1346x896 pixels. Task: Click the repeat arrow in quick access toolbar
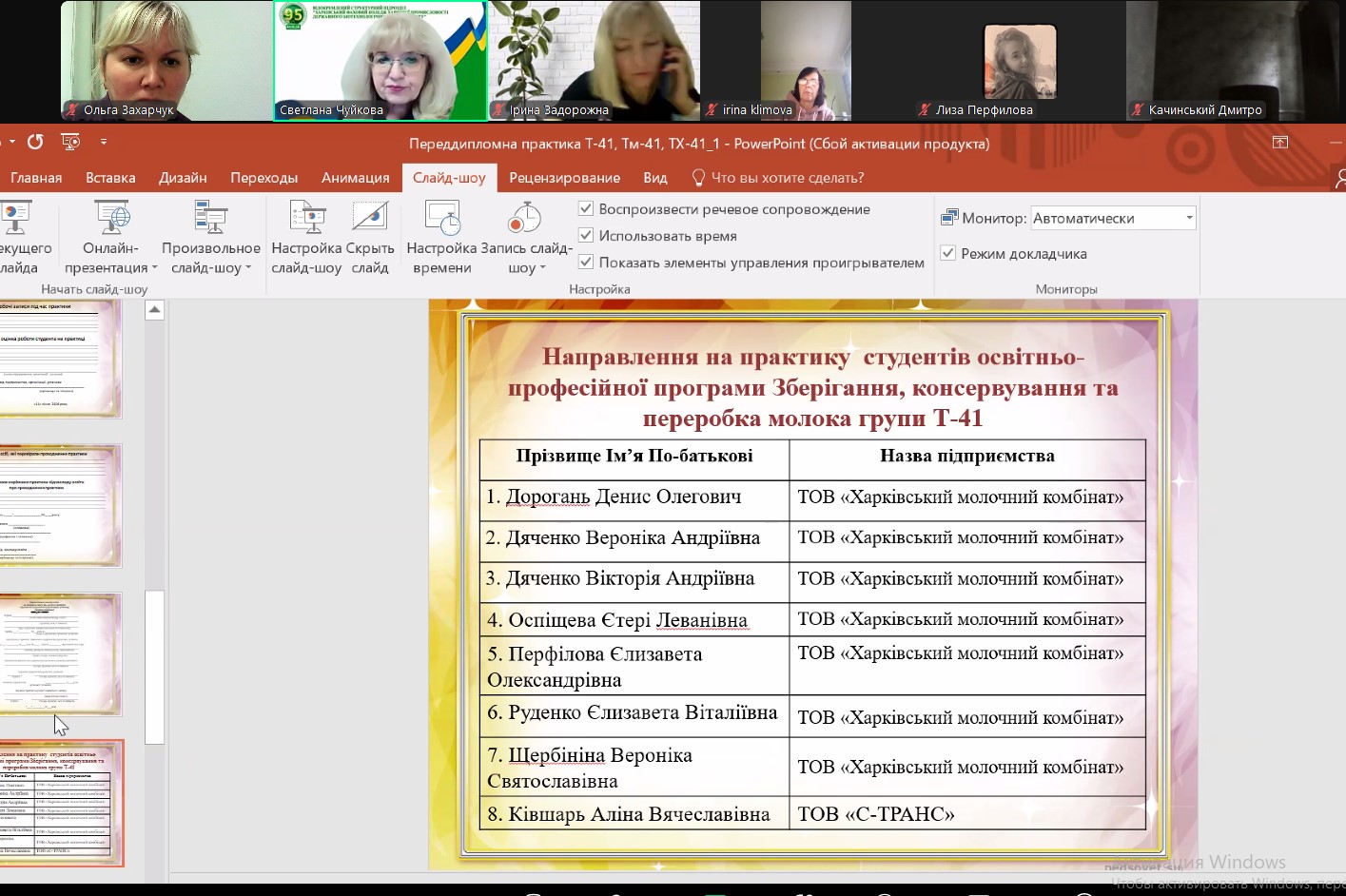(35, 143)
